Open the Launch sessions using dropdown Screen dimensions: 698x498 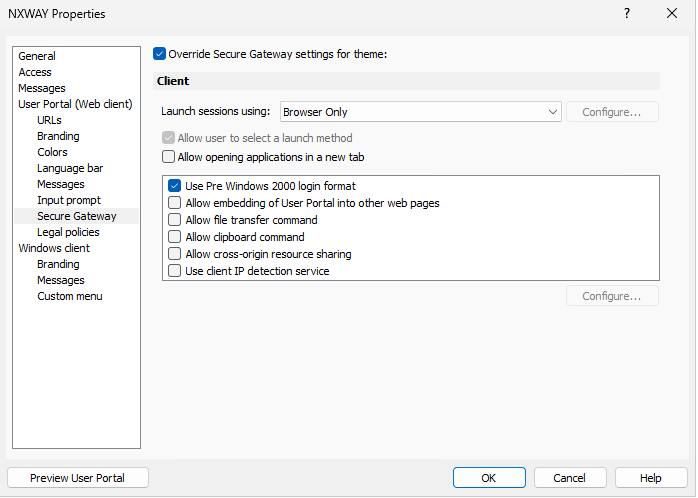421,112
